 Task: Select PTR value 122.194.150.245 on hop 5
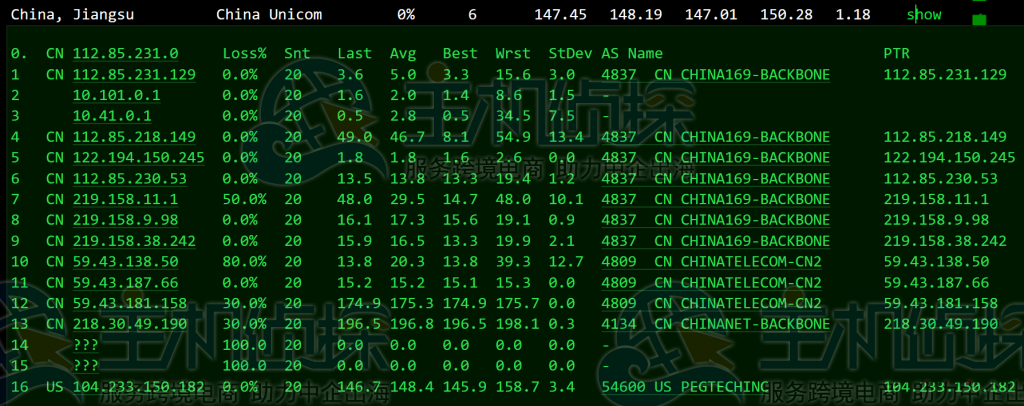click(x=950, y=158)
